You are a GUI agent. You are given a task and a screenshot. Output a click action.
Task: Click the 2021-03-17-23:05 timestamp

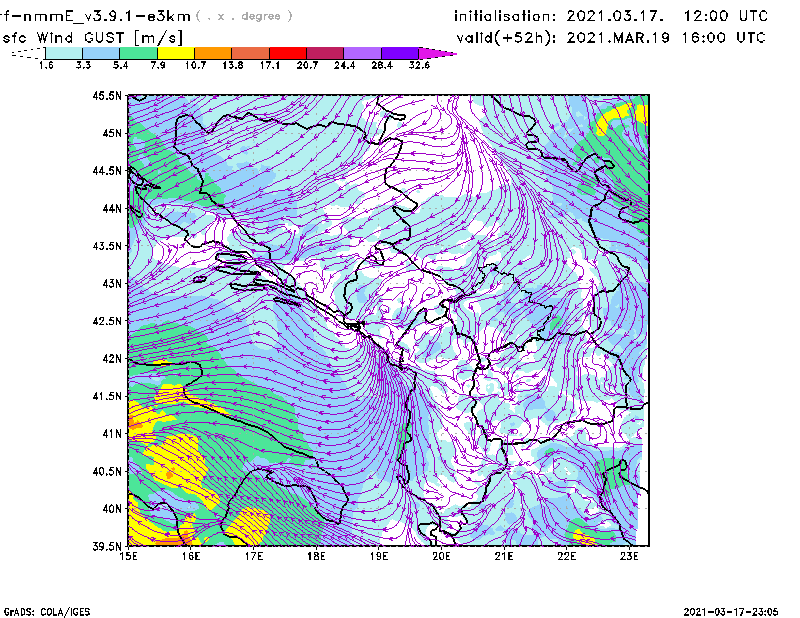coord(731,612)
